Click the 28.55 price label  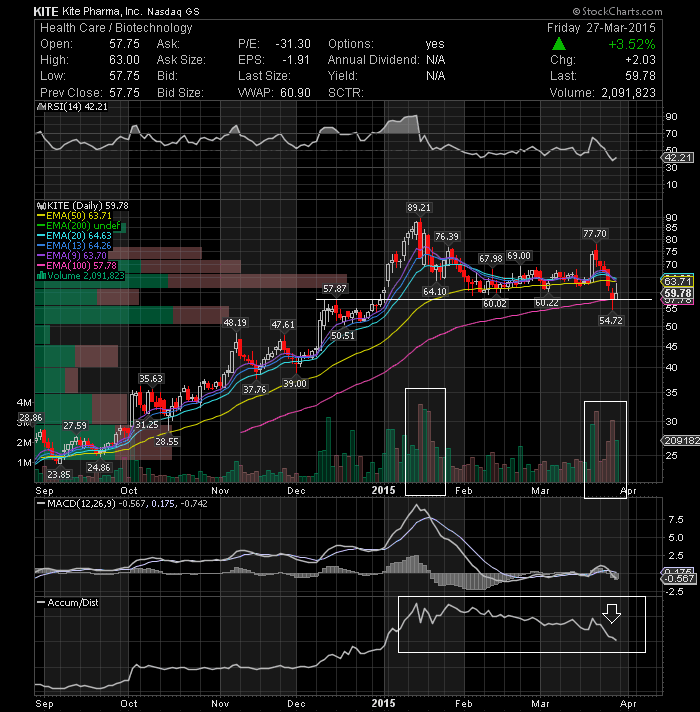[x=167, y=441]
